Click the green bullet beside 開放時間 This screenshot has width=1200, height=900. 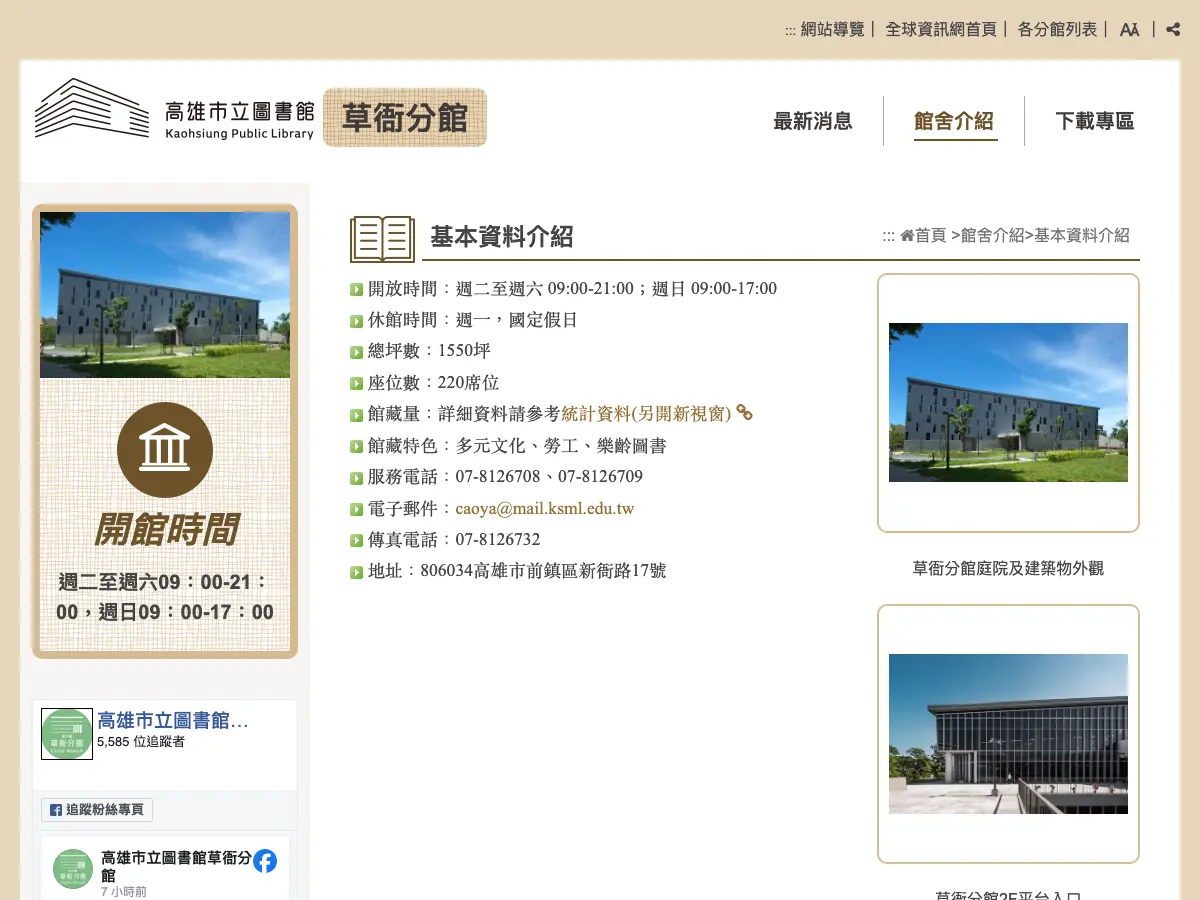357,290
